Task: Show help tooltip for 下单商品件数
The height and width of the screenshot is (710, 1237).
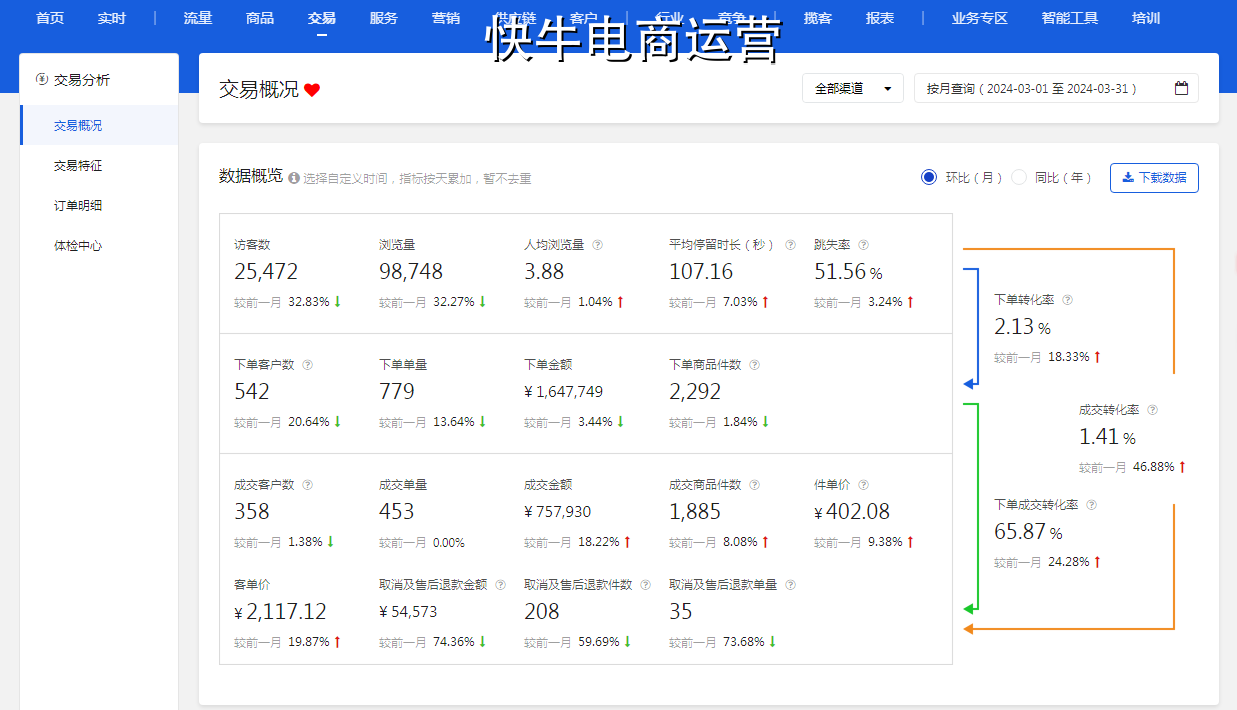Action: pyautogui.click(x=753, y=364)
